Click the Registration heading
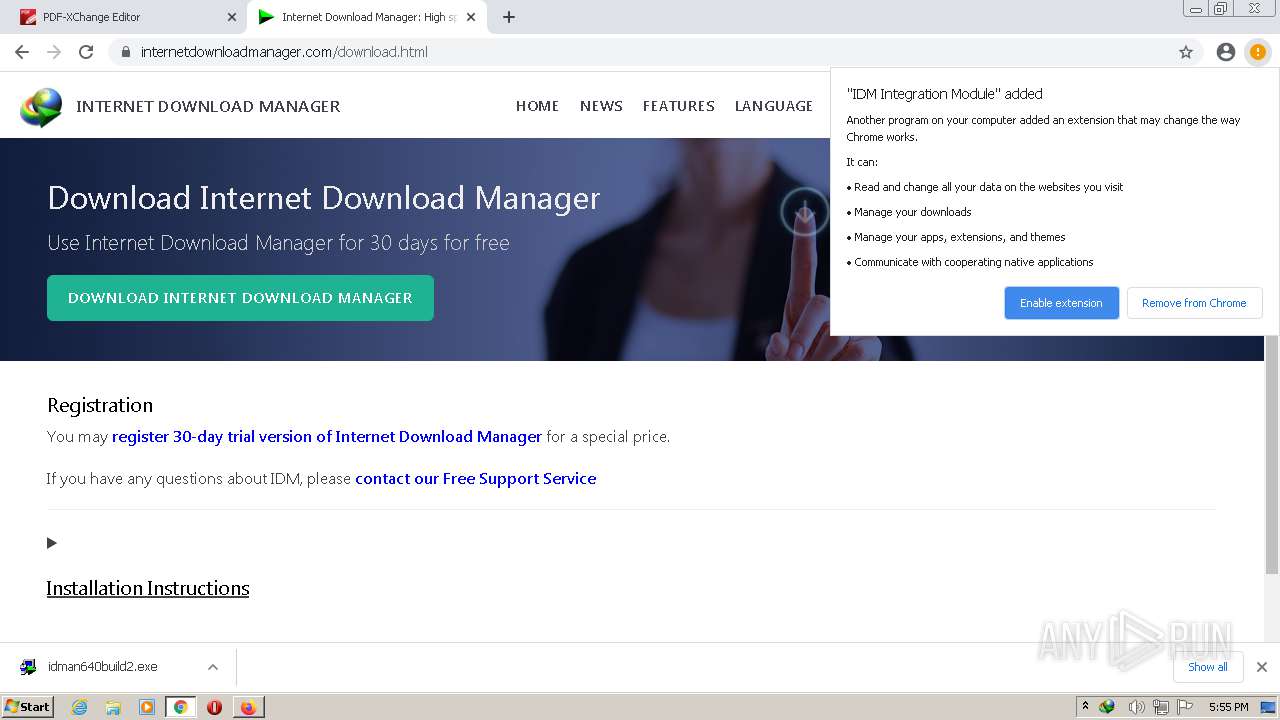 coord(100,405)
